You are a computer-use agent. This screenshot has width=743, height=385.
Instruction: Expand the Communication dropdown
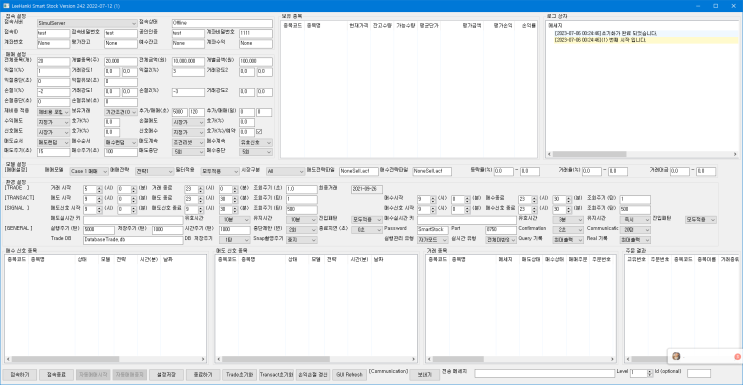point(635,229)
